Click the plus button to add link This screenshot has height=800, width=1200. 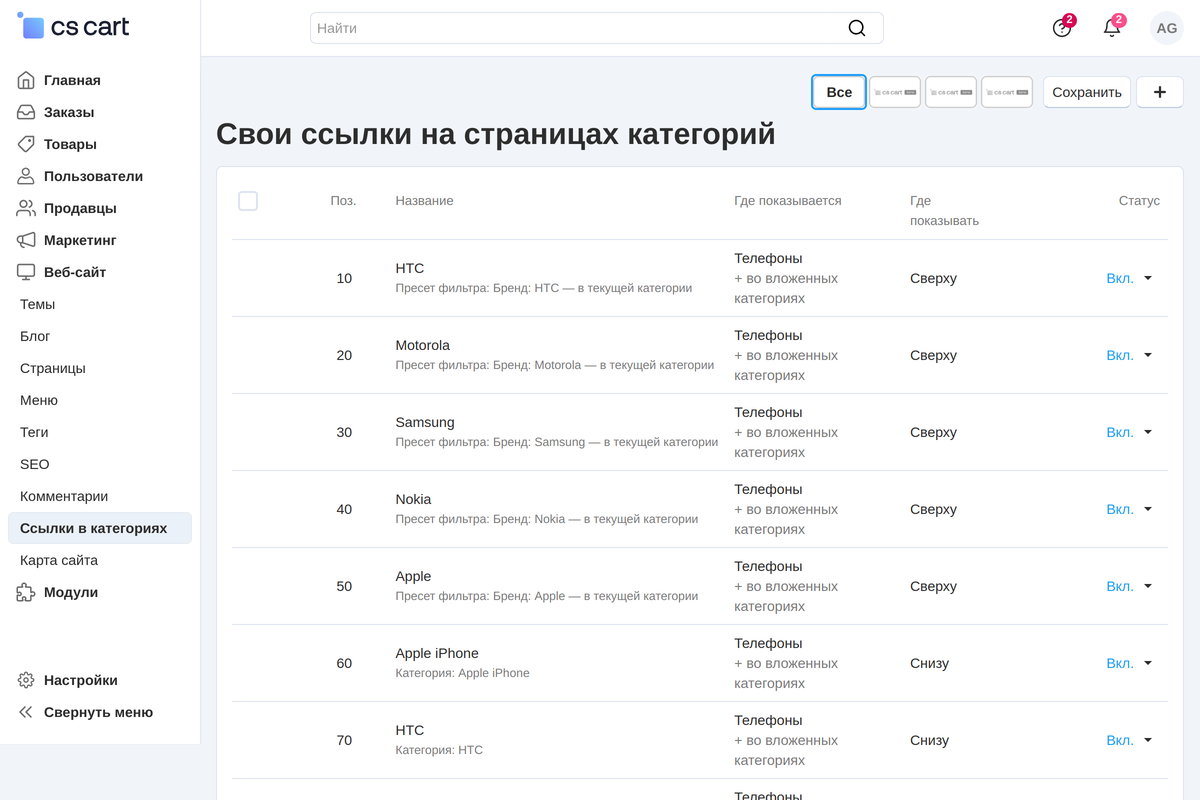click(1160, 92)
